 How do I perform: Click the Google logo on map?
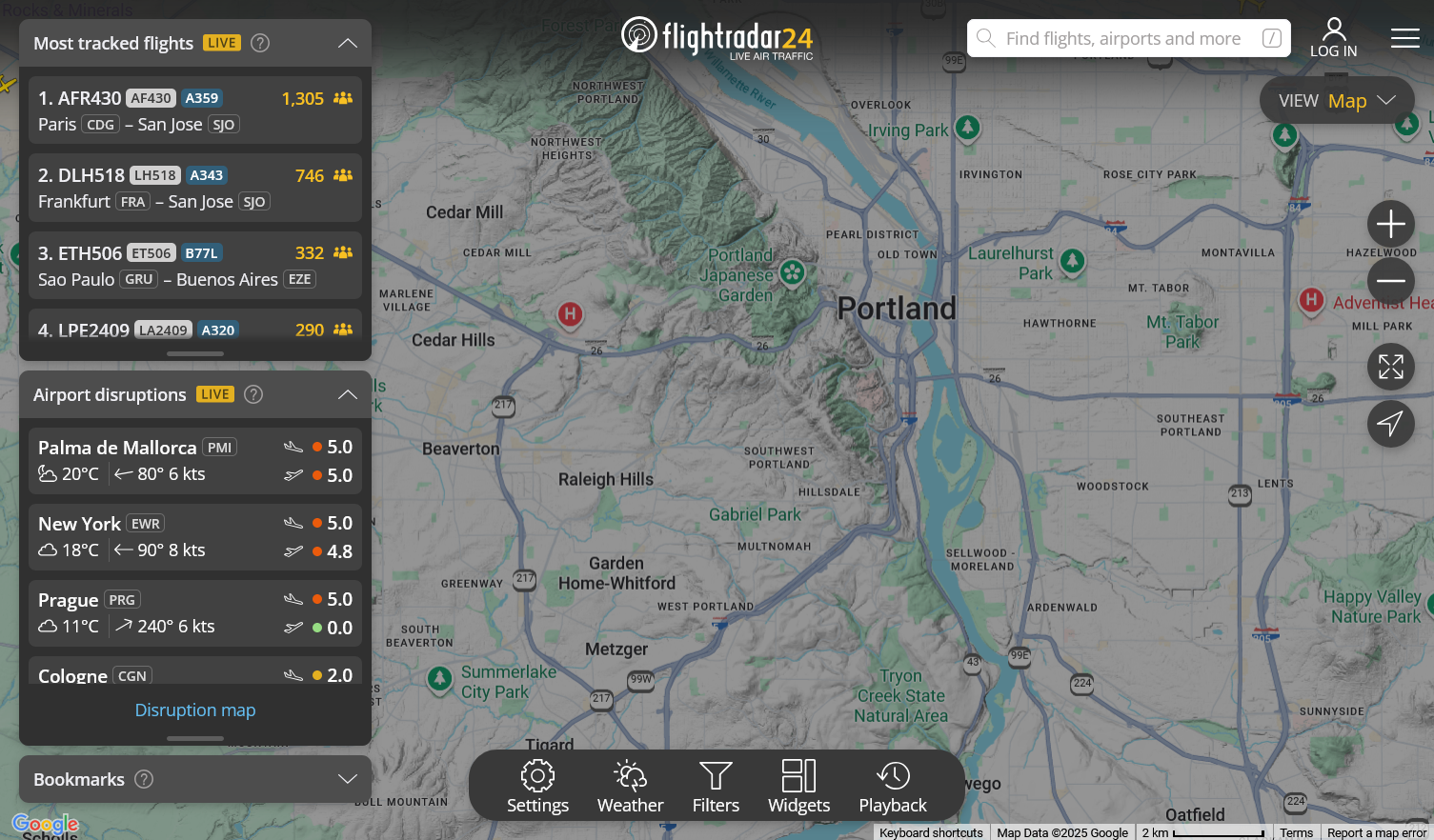click(x=45, y=825)
